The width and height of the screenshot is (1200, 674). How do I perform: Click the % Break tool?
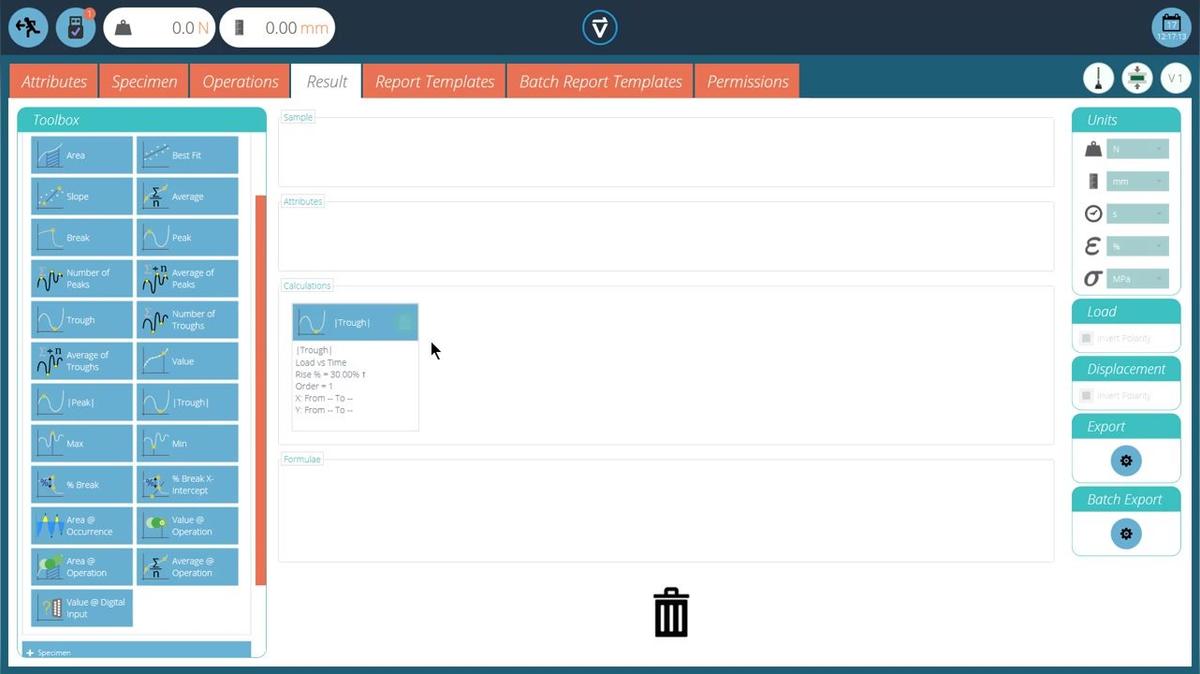point(82,485)
